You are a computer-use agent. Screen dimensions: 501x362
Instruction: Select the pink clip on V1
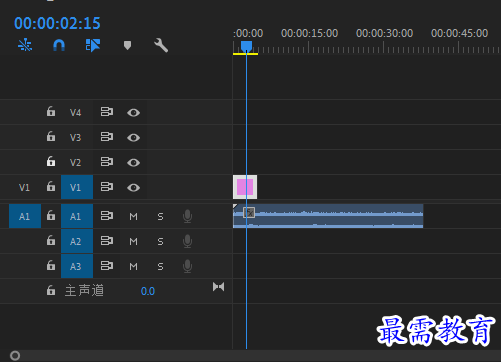point(245,187)
